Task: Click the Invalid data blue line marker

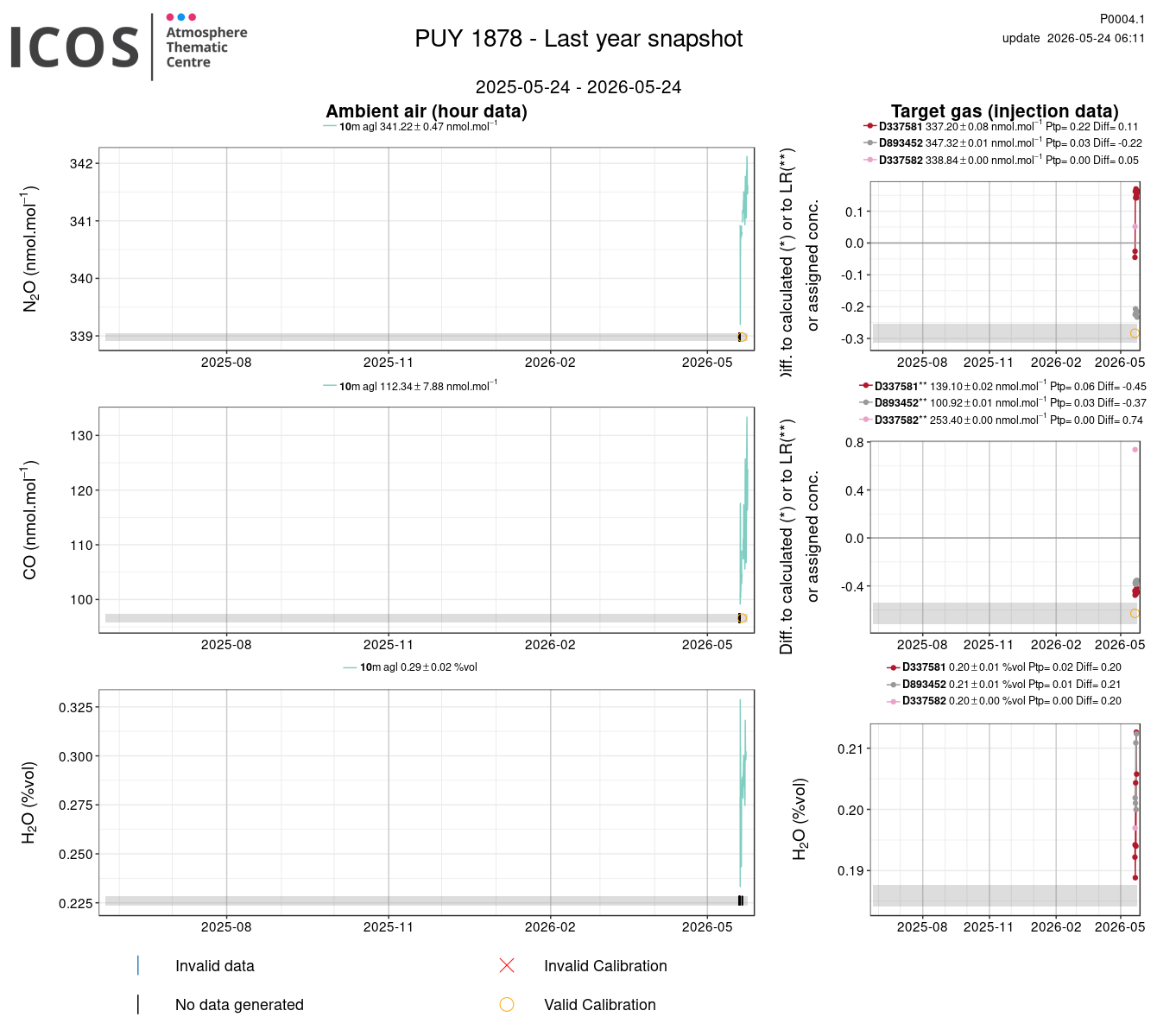Action: coord(138,965)
